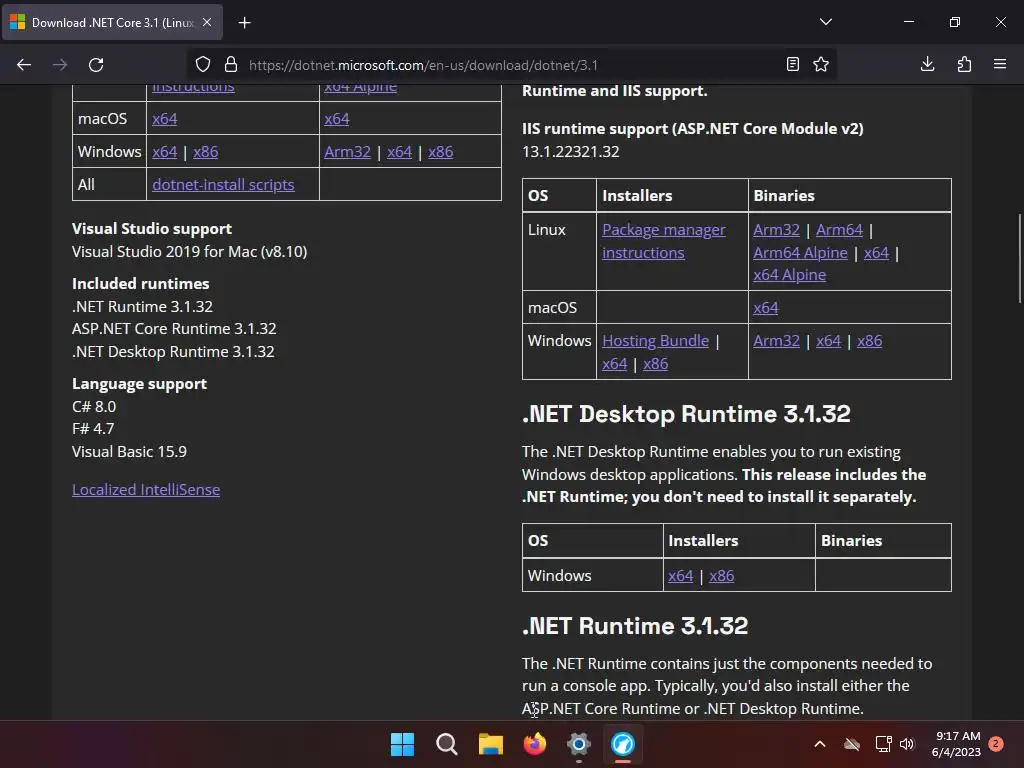The width and height of the screenshot is (1024, 768).
Task: Download ASP.NET Windows Arm32 binary
Action: (x=776, y=341)
